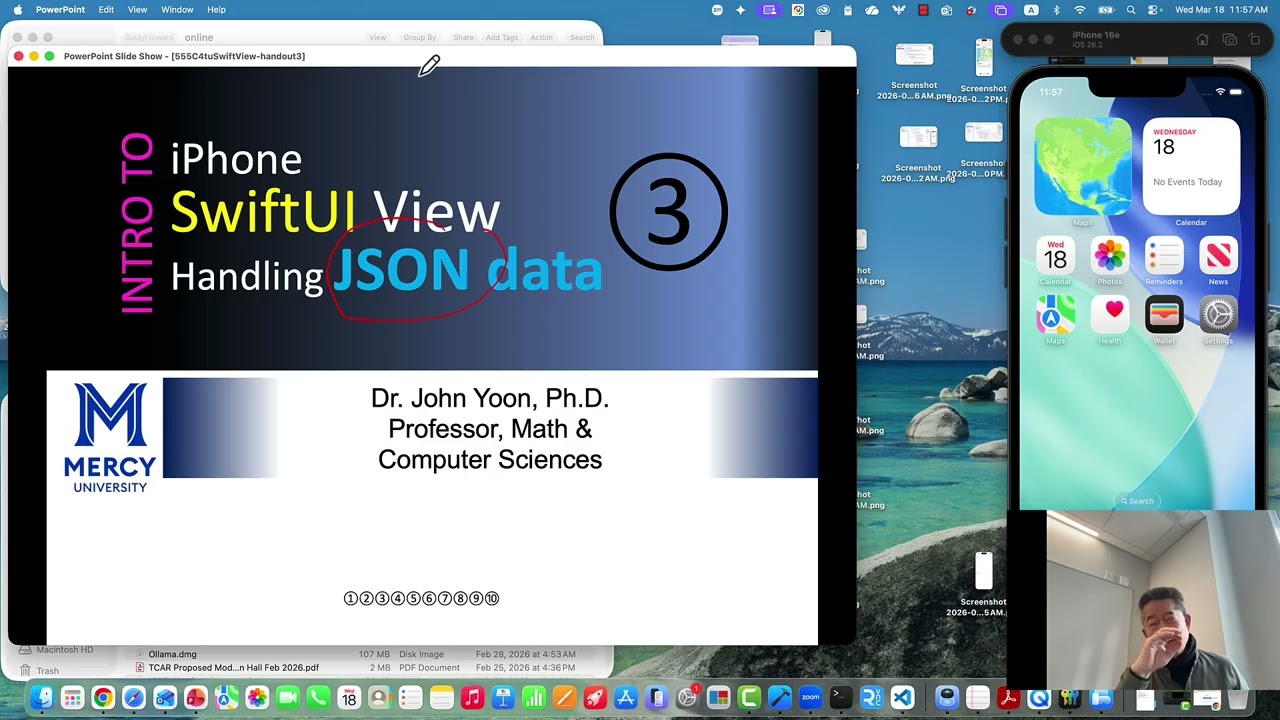The image size is (1280, 720).
Task: Open Visual Studio Code from the Dock
Action: click(902, 698)
